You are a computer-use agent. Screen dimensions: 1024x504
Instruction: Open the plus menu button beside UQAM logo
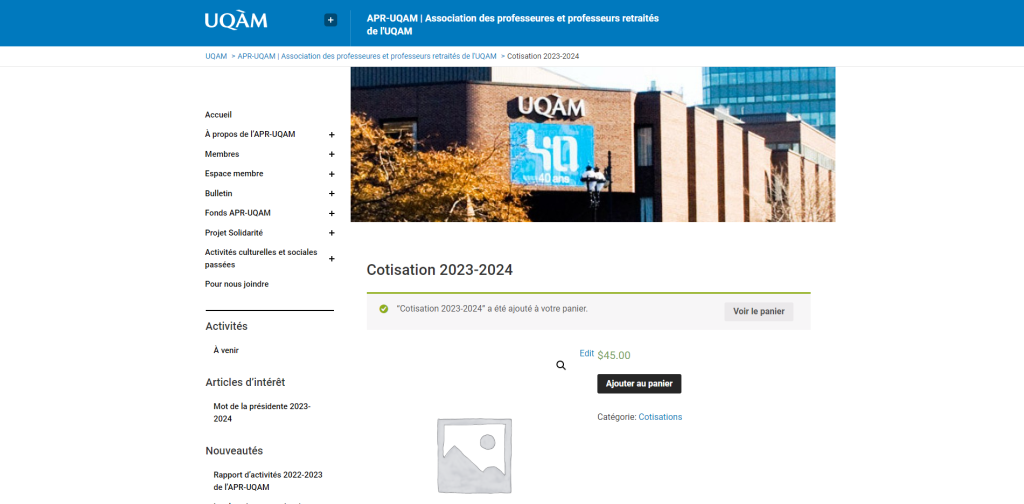click(330, 20)
